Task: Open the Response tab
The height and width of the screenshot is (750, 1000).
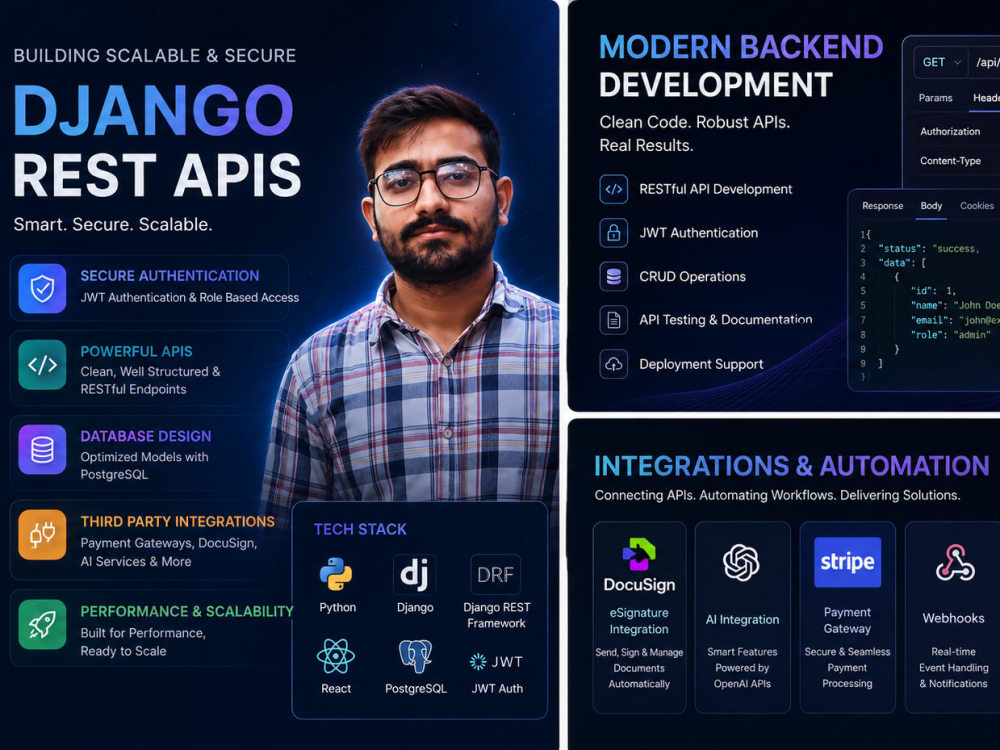Action: tap(882, 206)
